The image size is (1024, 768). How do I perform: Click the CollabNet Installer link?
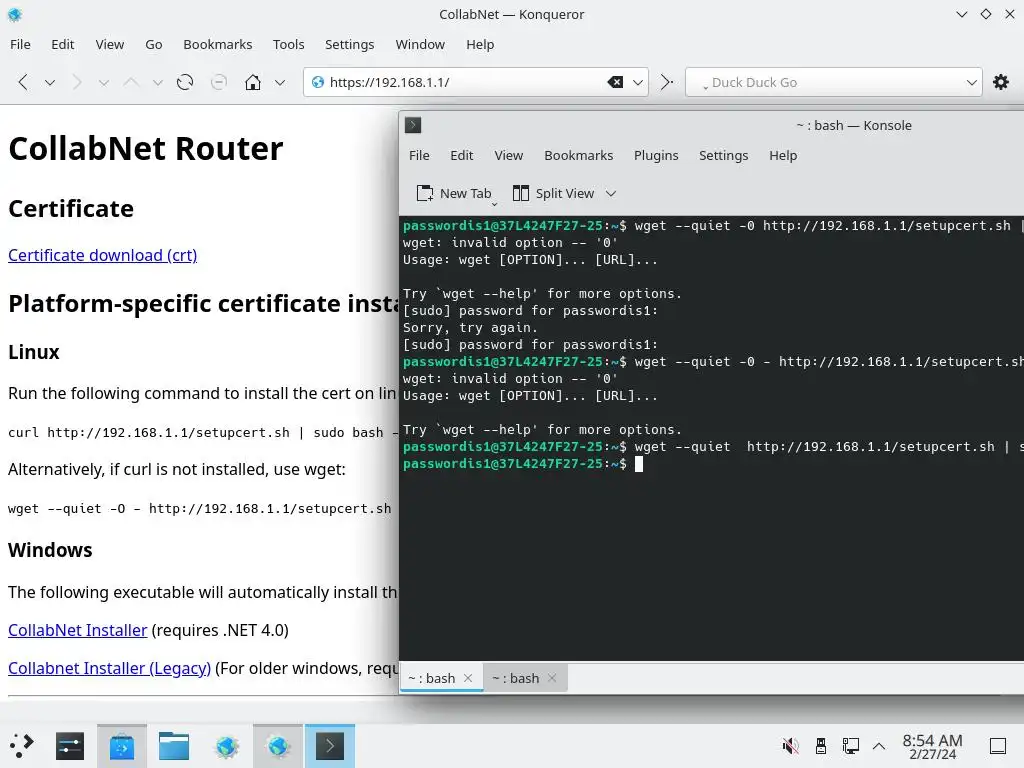[78, 630]
